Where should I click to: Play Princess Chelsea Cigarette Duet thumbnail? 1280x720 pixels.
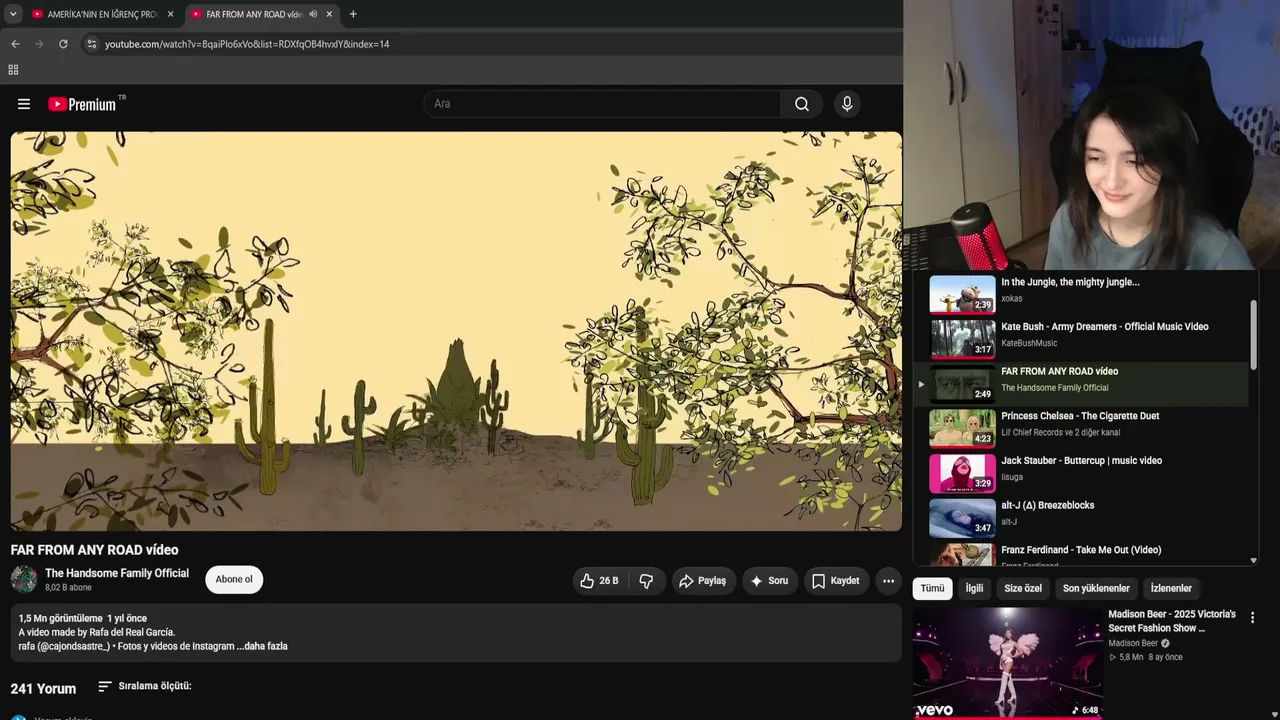[x=962, y=428]
